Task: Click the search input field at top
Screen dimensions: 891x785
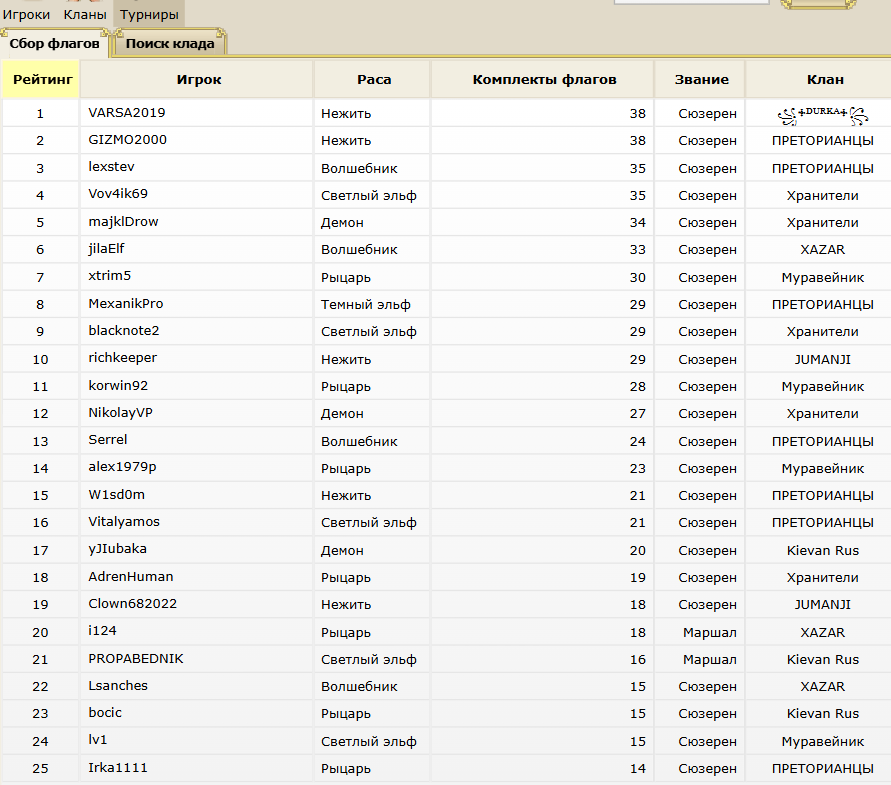Action: (690, 2)
